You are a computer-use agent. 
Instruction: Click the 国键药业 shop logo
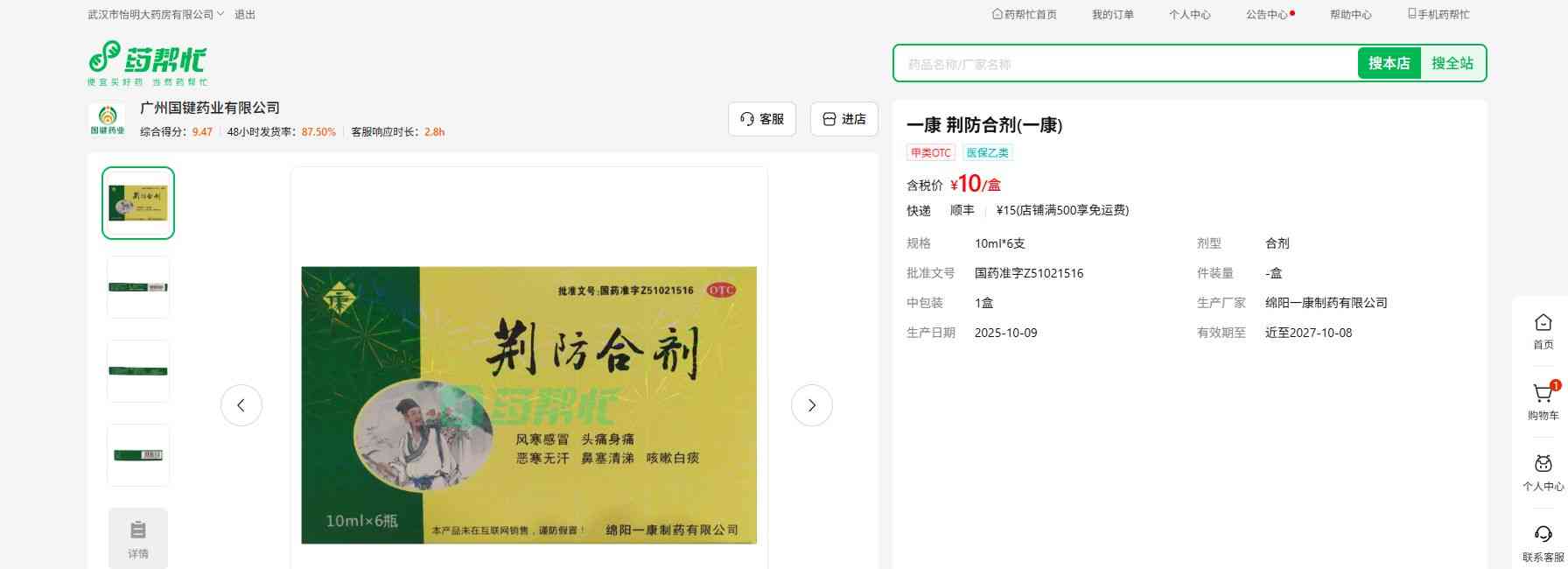click(x=108, y=120)
